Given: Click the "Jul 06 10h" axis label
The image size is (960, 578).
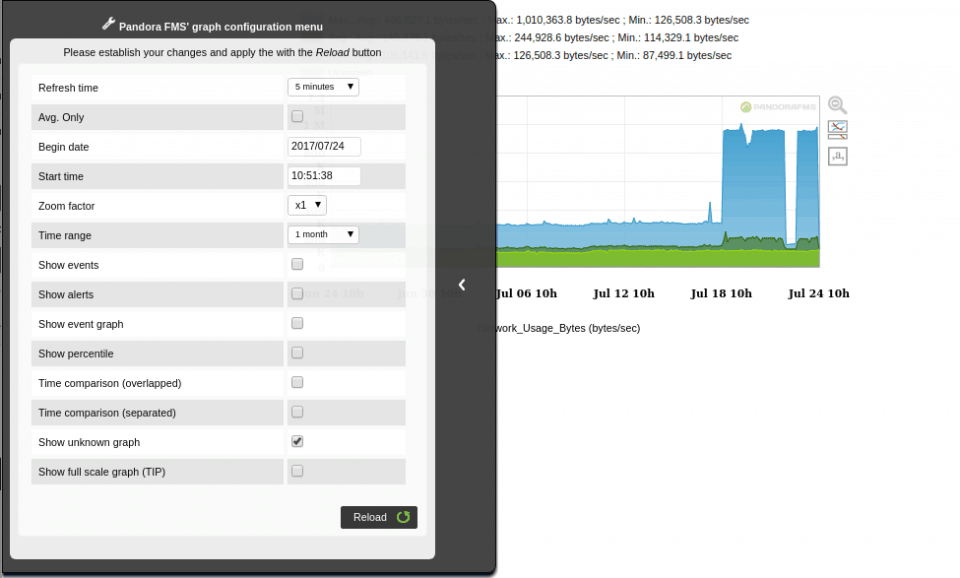Looking at the screenshot, I should (527, 293).
